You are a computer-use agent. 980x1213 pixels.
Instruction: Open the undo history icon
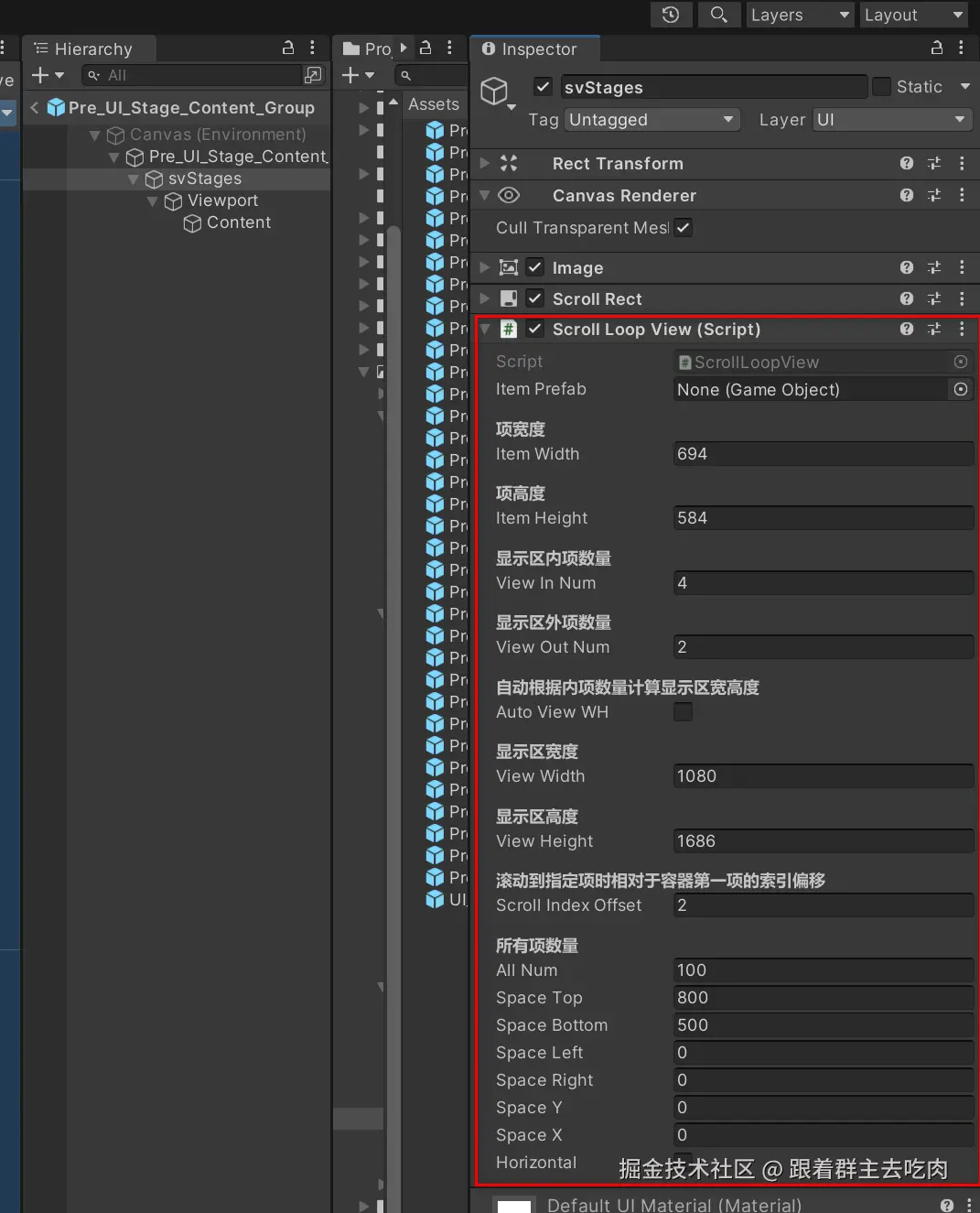(671, 15)
